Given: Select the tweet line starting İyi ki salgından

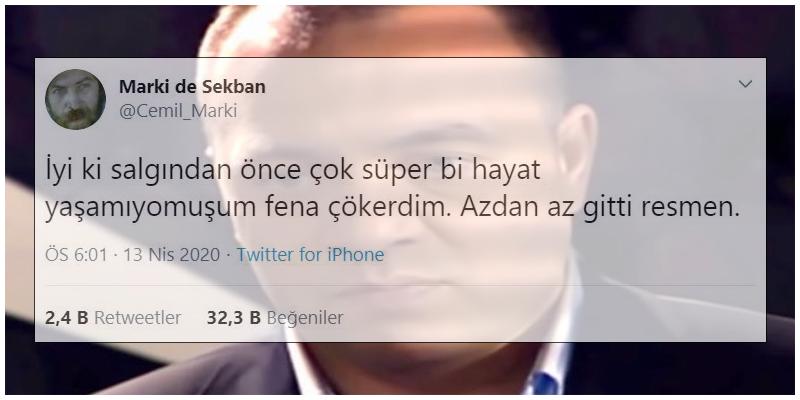Looking at the screenshot, I should (292, 172).
